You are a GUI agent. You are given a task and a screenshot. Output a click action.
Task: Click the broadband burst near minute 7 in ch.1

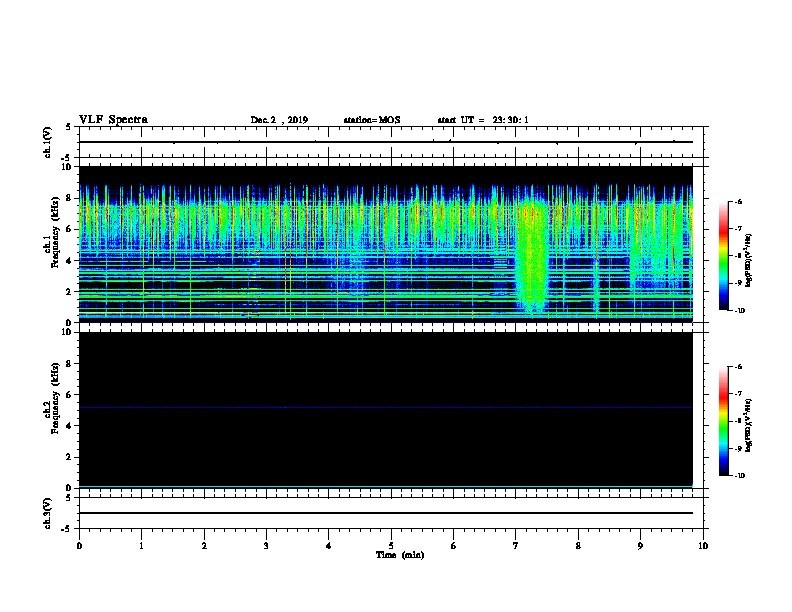[531, 258]
